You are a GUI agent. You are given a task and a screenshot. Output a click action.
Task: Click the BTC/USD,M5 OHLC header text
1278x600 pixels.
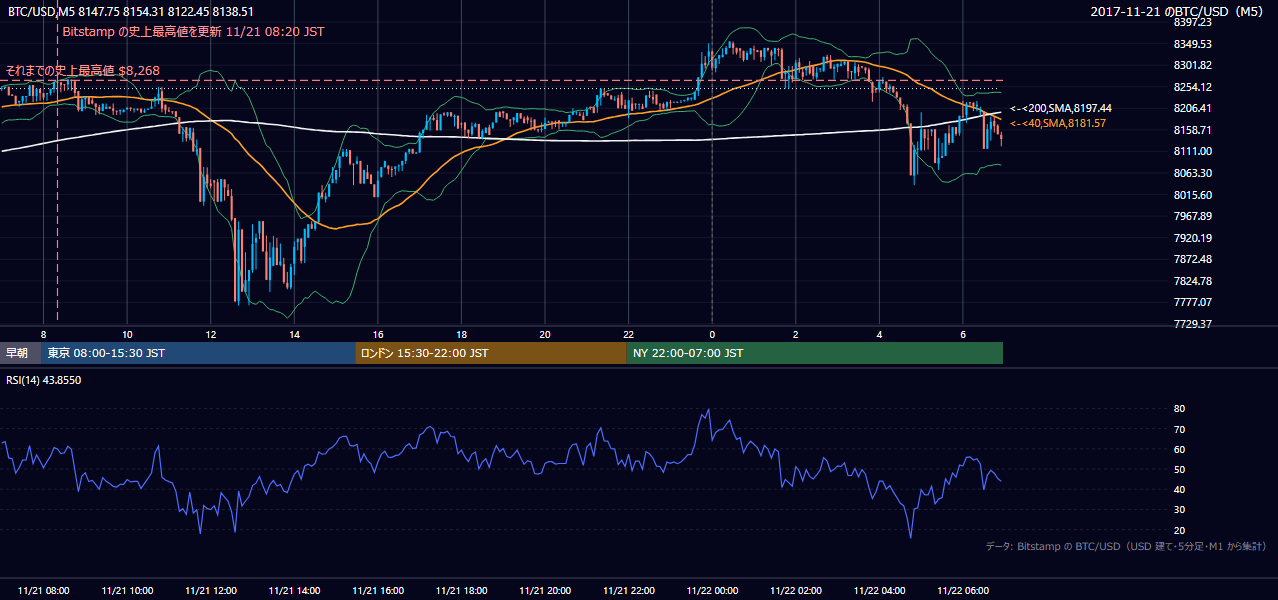pyautogui.click(x=130, y=12)
